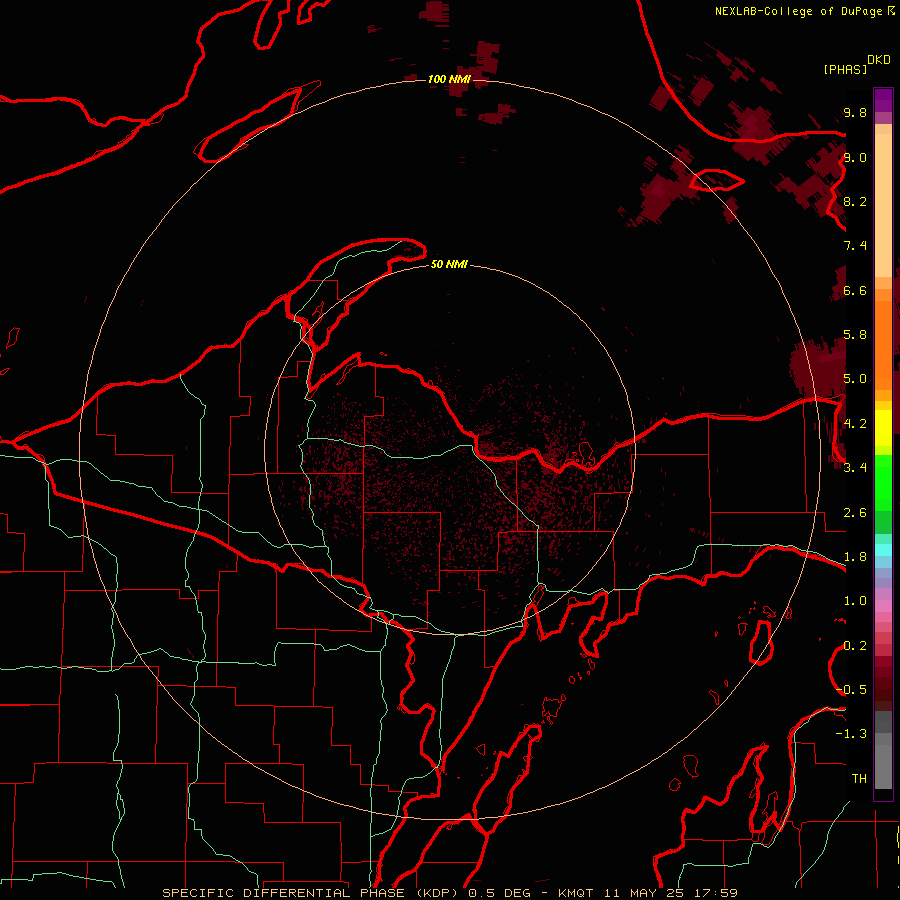Click the radar product caption at the bottom
The width and height of the screenshot is (900, 900).
(x=449, y=893)
